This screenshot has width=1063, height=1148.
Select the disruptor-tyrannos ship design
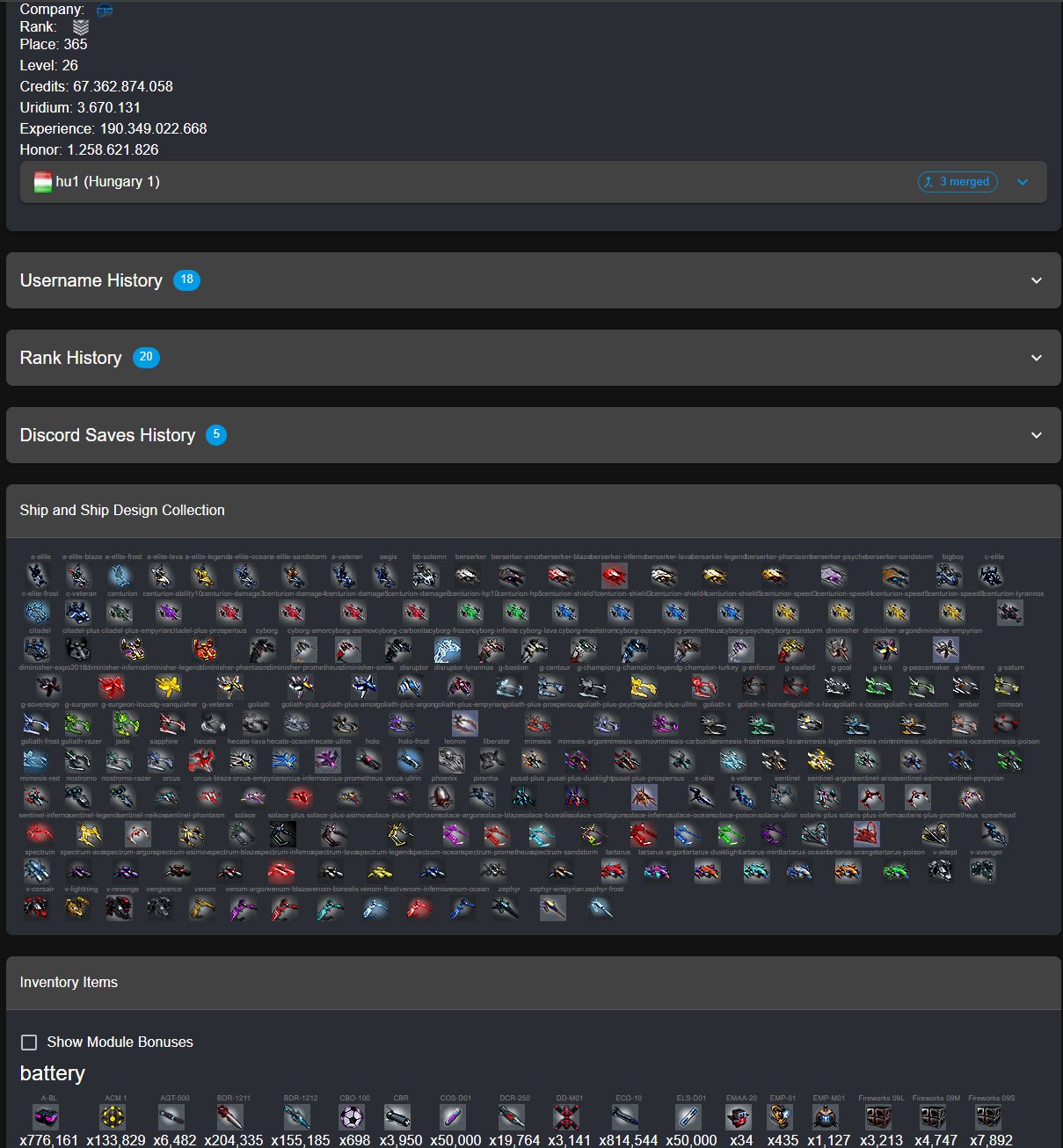(461, 687)
